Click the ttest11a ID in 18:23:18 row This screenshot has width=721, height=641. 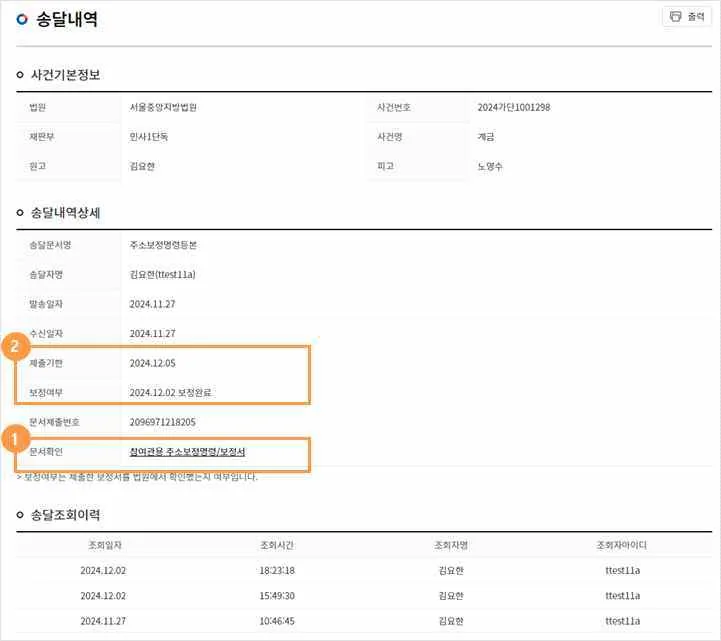[x=623, y=571]
